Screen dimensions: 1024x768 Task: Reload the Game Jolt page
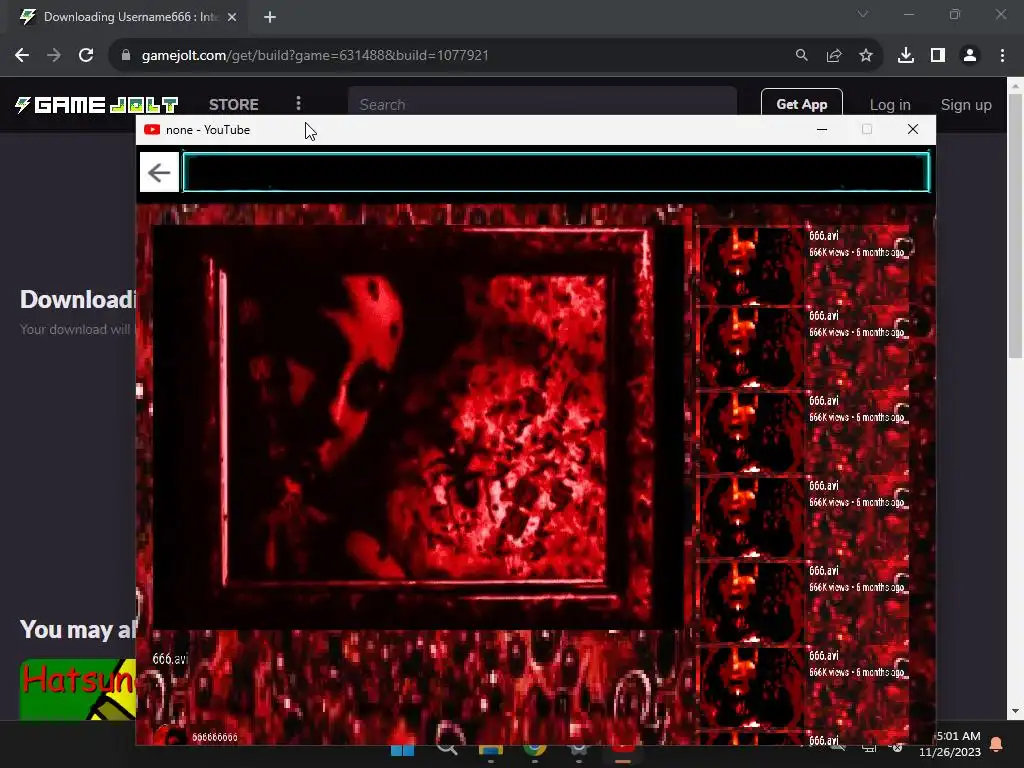tap(86, 56)
